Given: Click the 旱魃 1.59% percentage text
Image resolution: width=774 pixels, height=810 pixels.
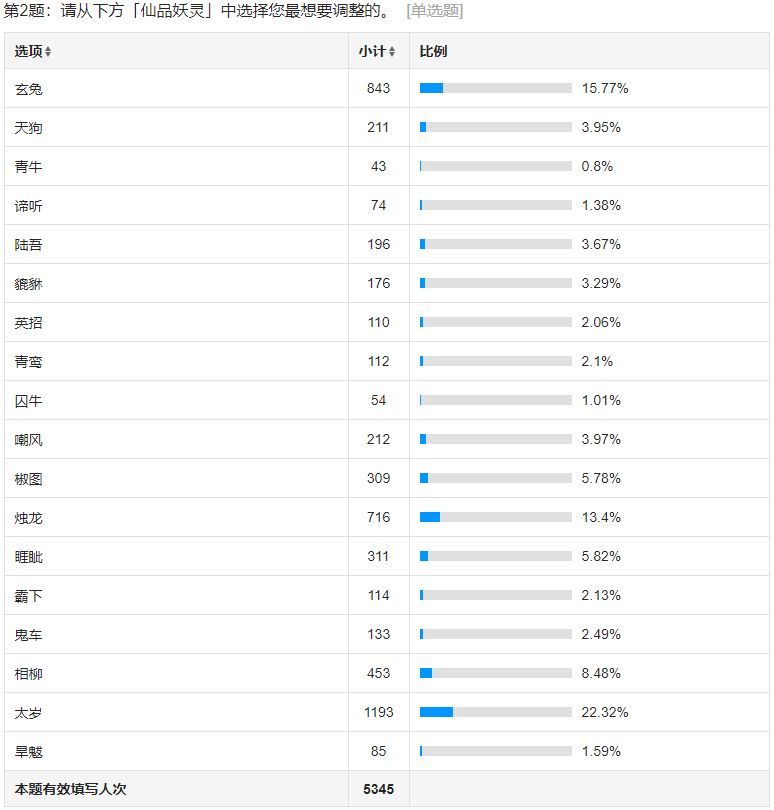Looking at the screenshot, I should tap(601, 751).
